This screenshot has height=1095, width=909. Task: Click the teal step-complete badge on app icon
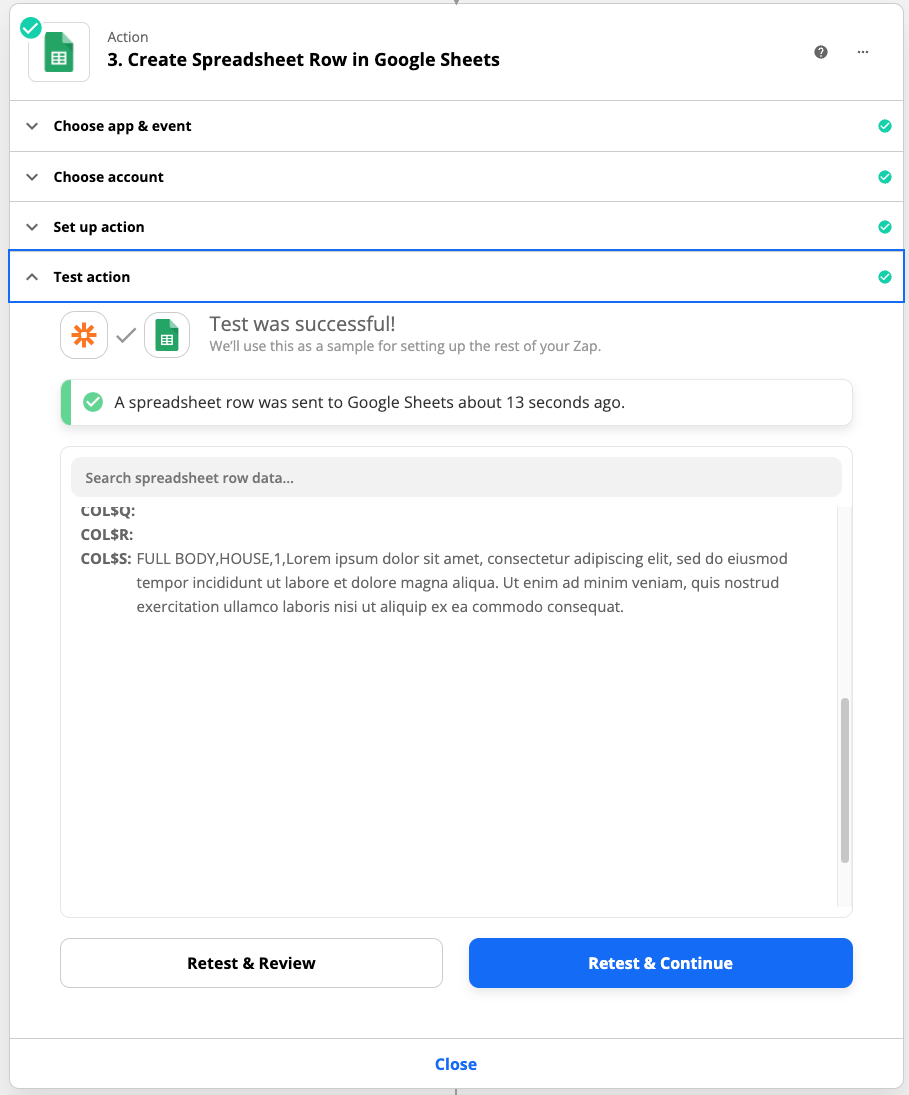point(30,28)
